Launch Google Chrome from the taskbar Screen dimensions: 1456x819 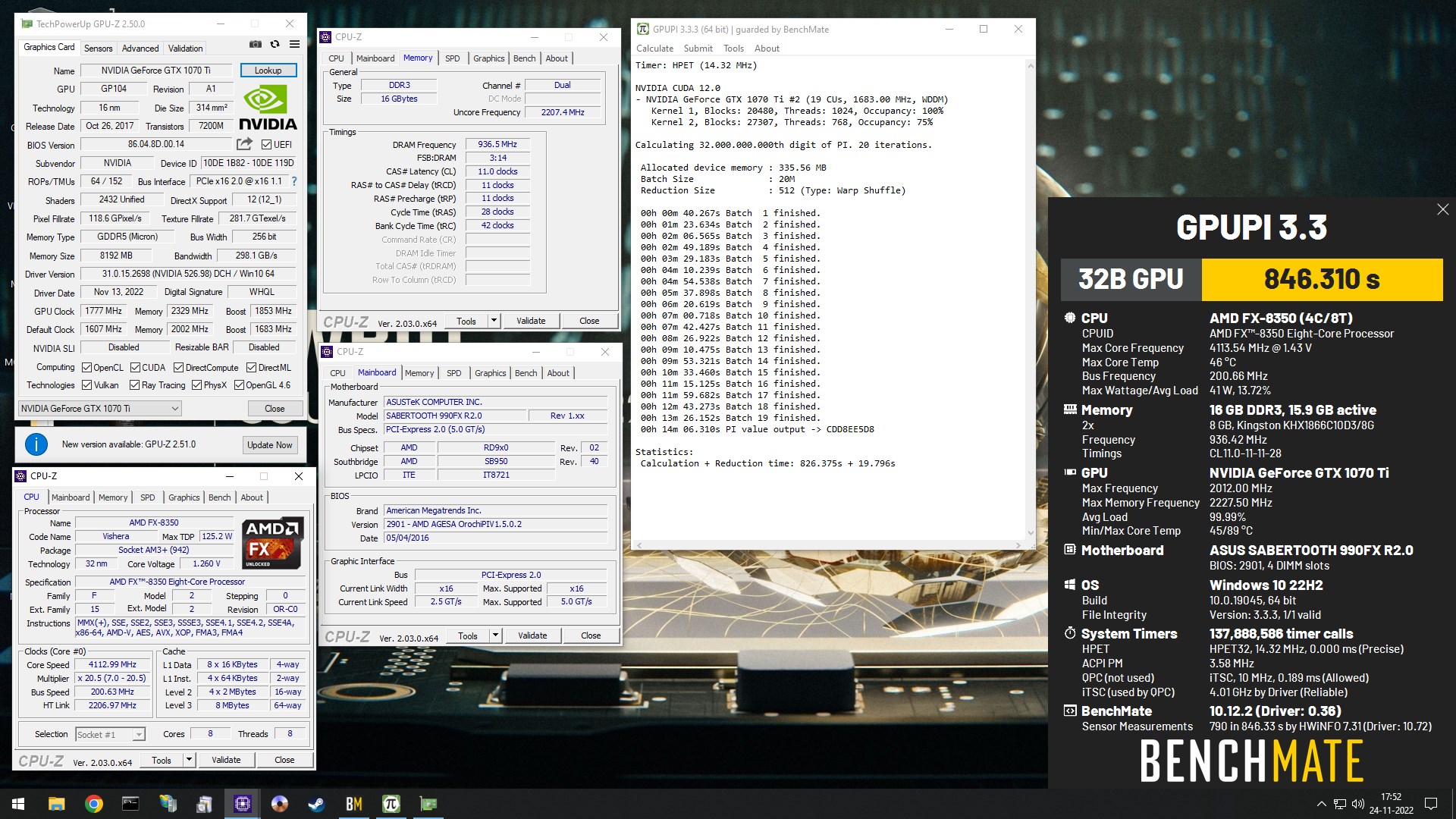(x=93, y=804)
